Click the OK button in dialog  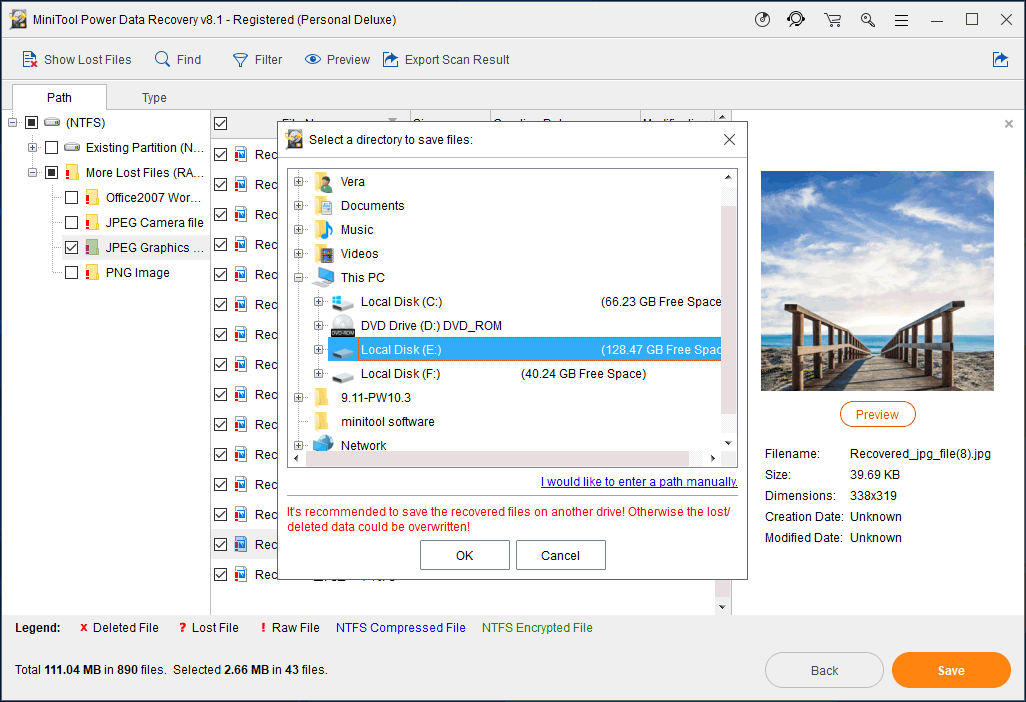pos(464,556)
